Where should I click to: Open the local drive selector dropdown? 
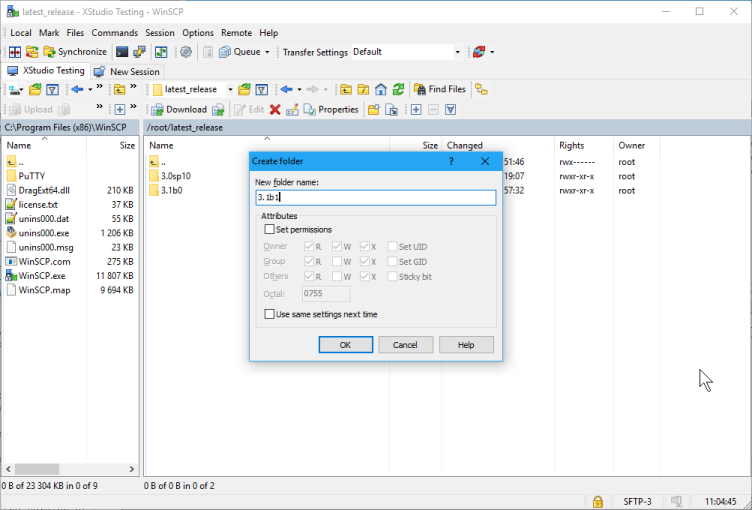tap(16, 90)
